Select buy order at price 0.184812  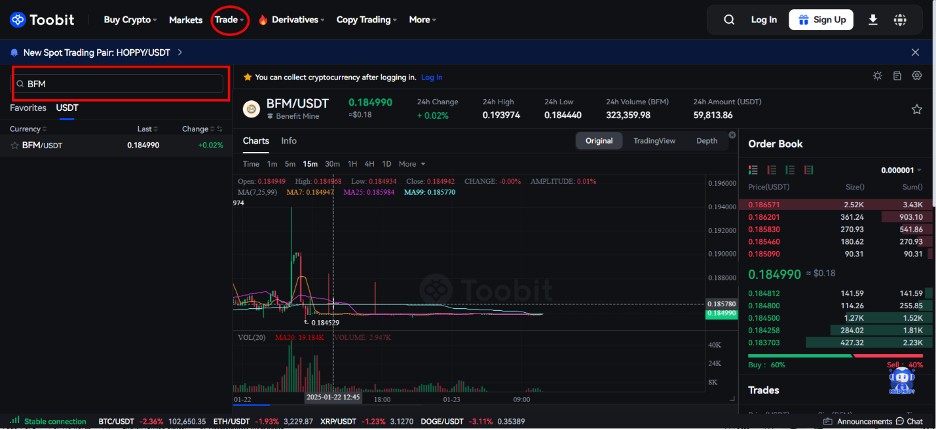[835, 293]
